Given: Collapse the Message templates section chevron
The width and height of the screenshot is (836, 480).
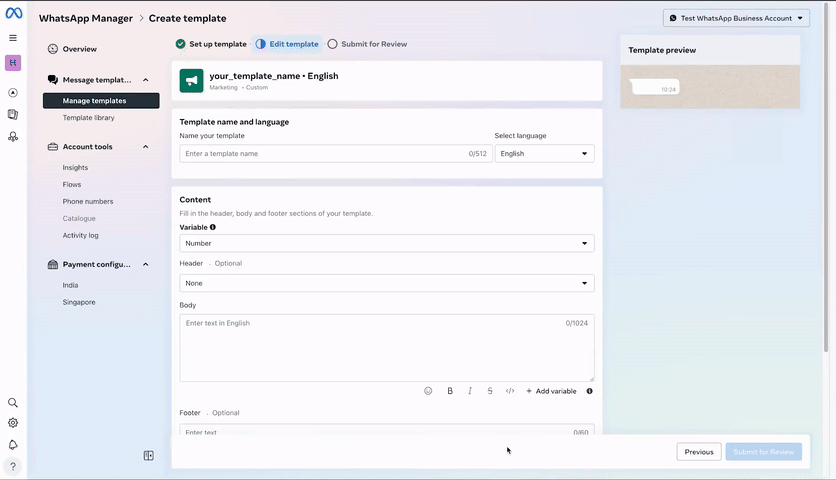Looking at the screenshot, I should [146, 80].
